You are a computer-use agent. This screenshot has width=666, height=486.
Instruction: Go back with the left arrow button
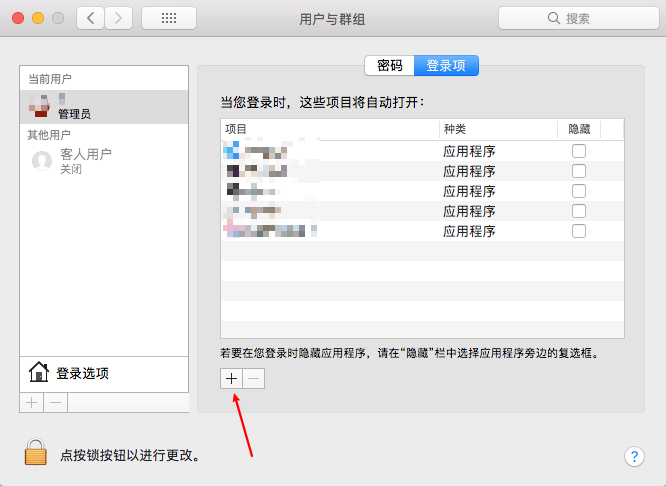point(91,18)
